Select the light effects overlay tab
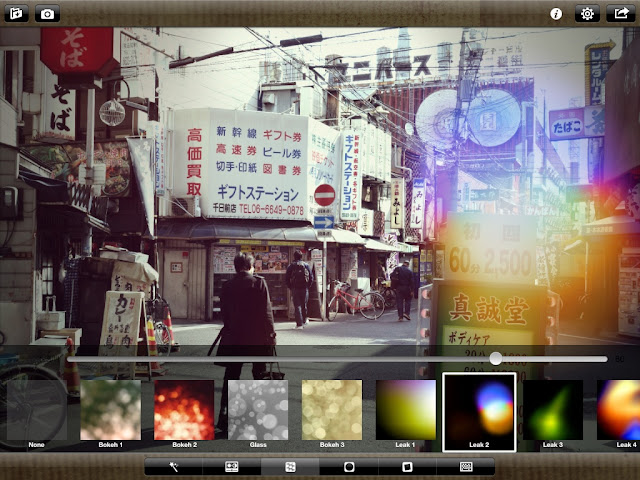640x480 pixels. coord(290,467)
